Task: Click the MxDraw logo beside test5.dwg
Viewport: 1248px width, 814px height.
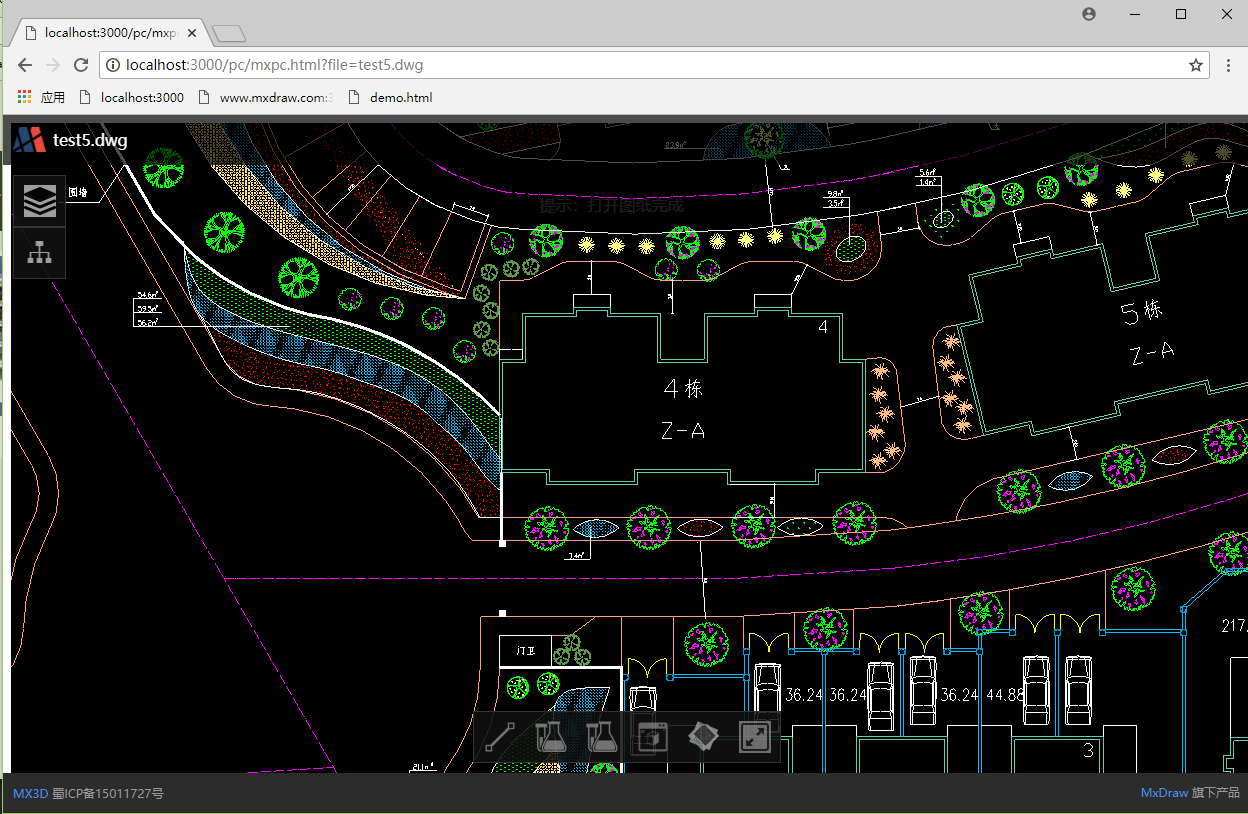Action: [x=30, y=140]
